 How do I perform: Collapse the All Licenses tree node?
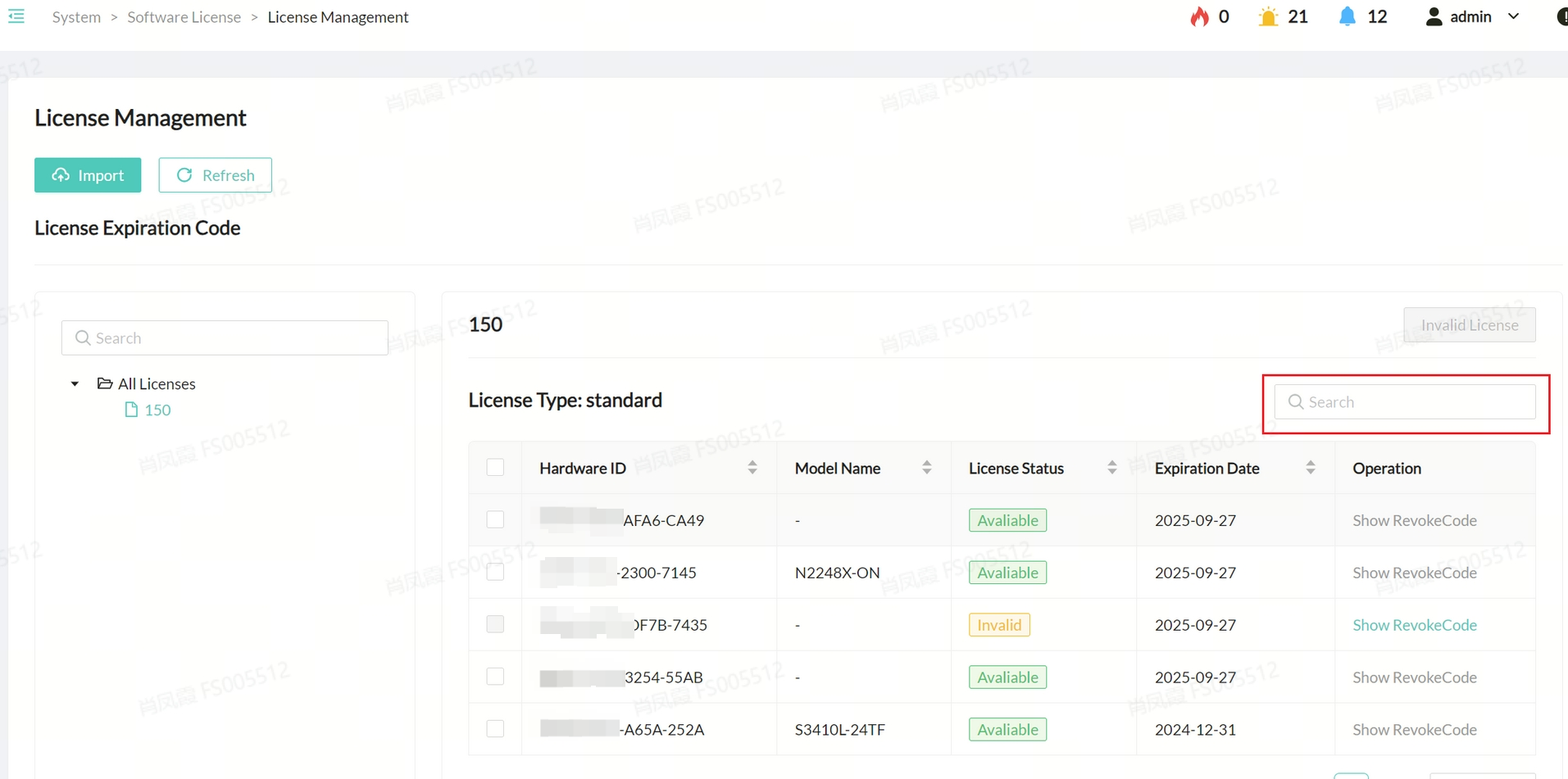coord(75,383)
